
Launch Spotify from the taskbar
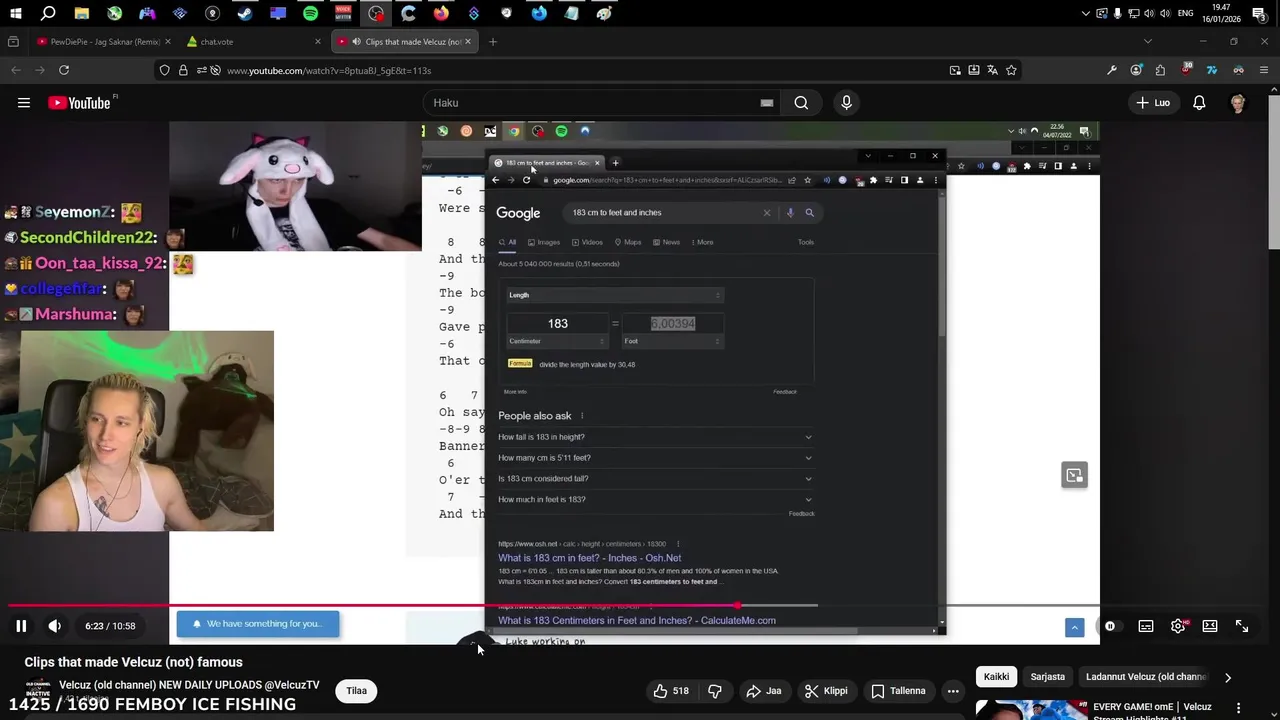point(310,14)
